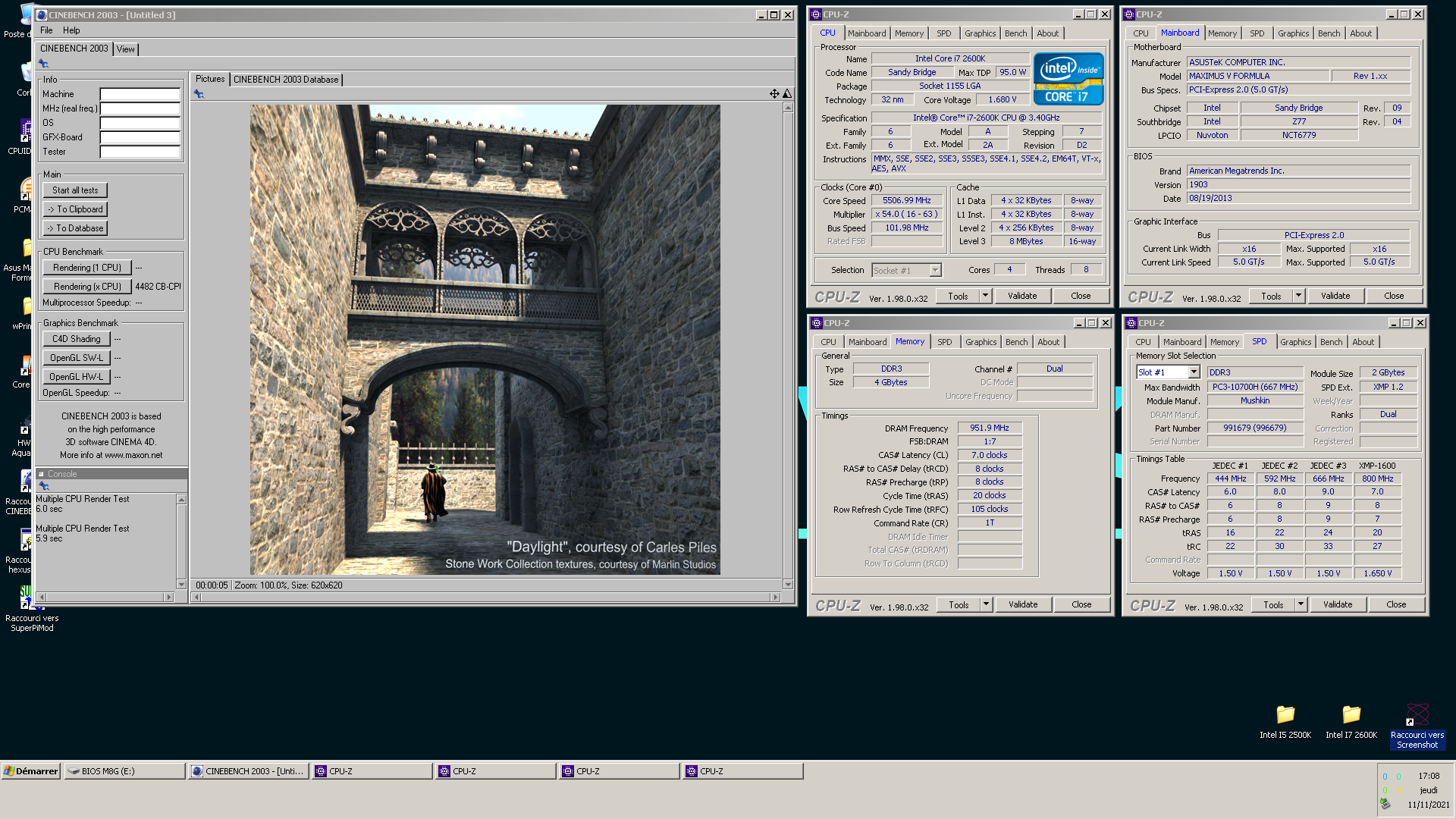
Task: Switch to BIOS M8G (E:) taskbar item
Action: point(125,771)
